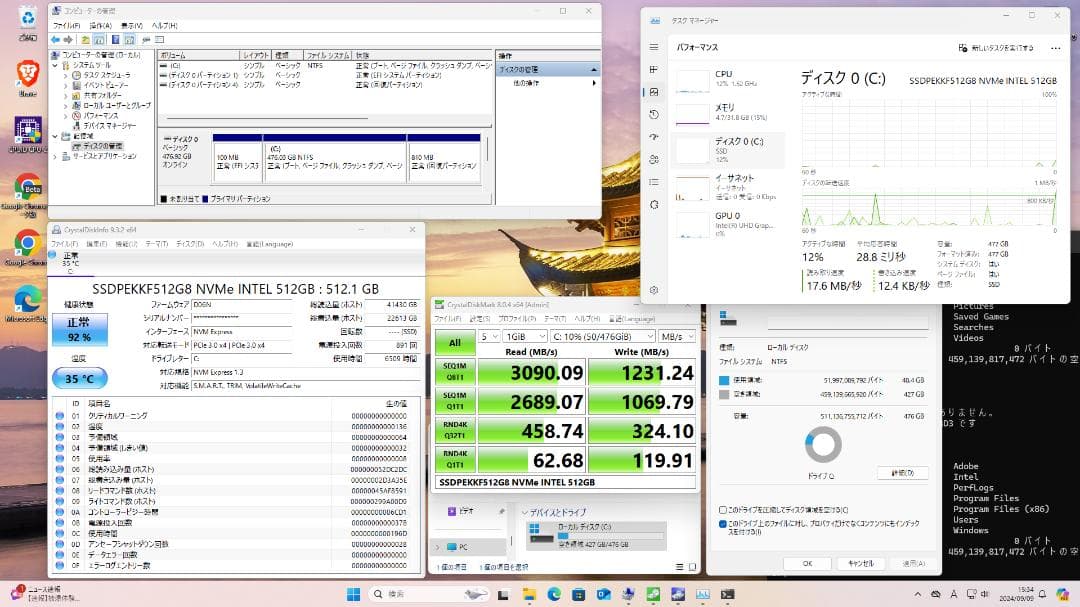Click taskbar search box
The height and width of the screenshot is (607, 1080).
(429, 594)
